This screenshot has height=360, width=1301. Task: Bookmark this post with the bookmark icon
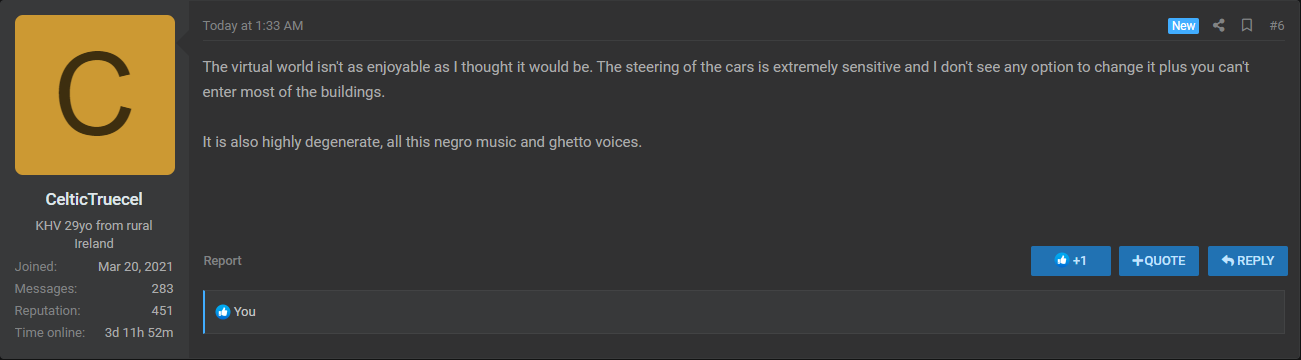pyautogui.click(x=1247, y=26)
